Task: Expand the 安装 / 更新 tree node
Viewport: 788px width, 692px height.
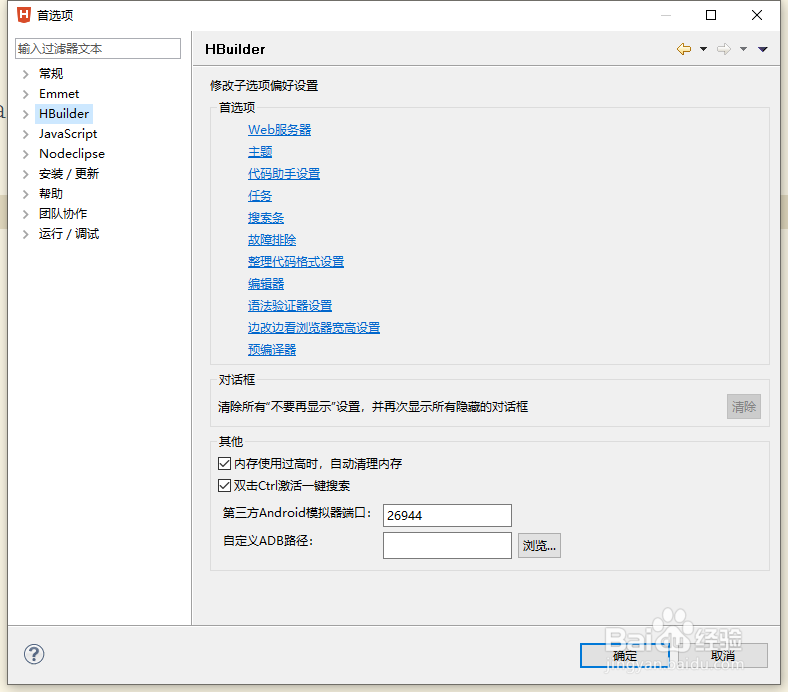Action: pyautogui.click(x=26, y=174)
